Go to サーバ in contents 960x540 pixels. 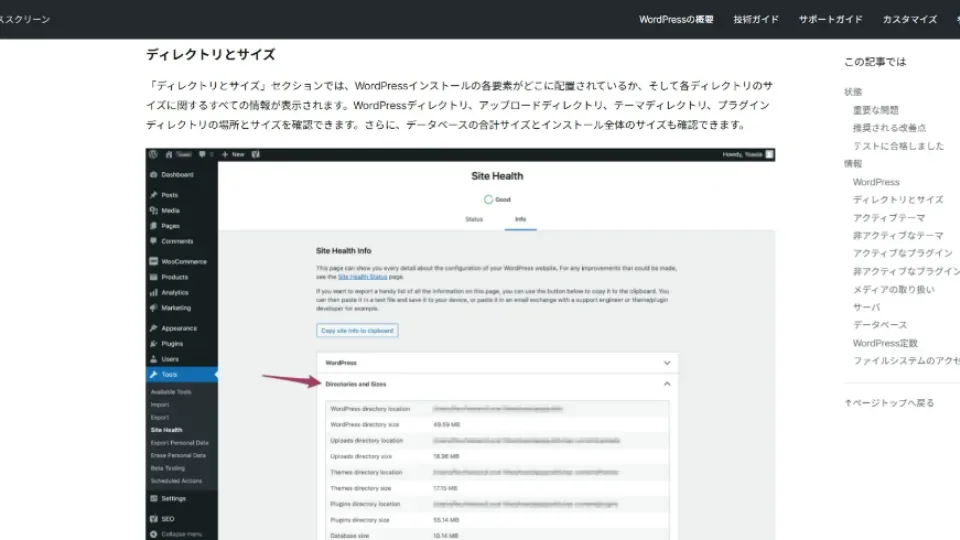866,307
